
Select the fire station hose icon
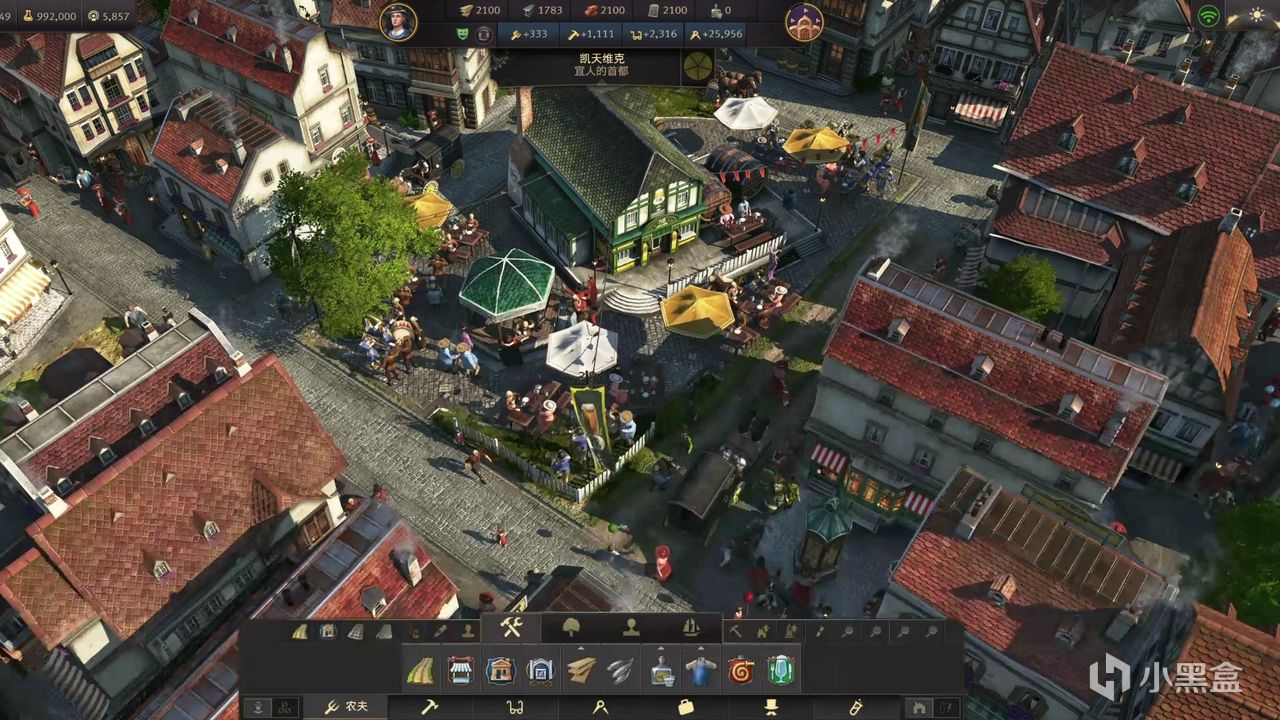tap(741, 670)
